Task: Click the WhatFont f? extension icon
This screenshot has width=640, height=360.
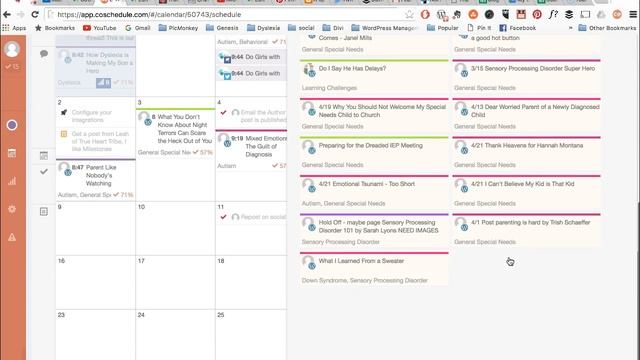Action: (x=553, y=15)
